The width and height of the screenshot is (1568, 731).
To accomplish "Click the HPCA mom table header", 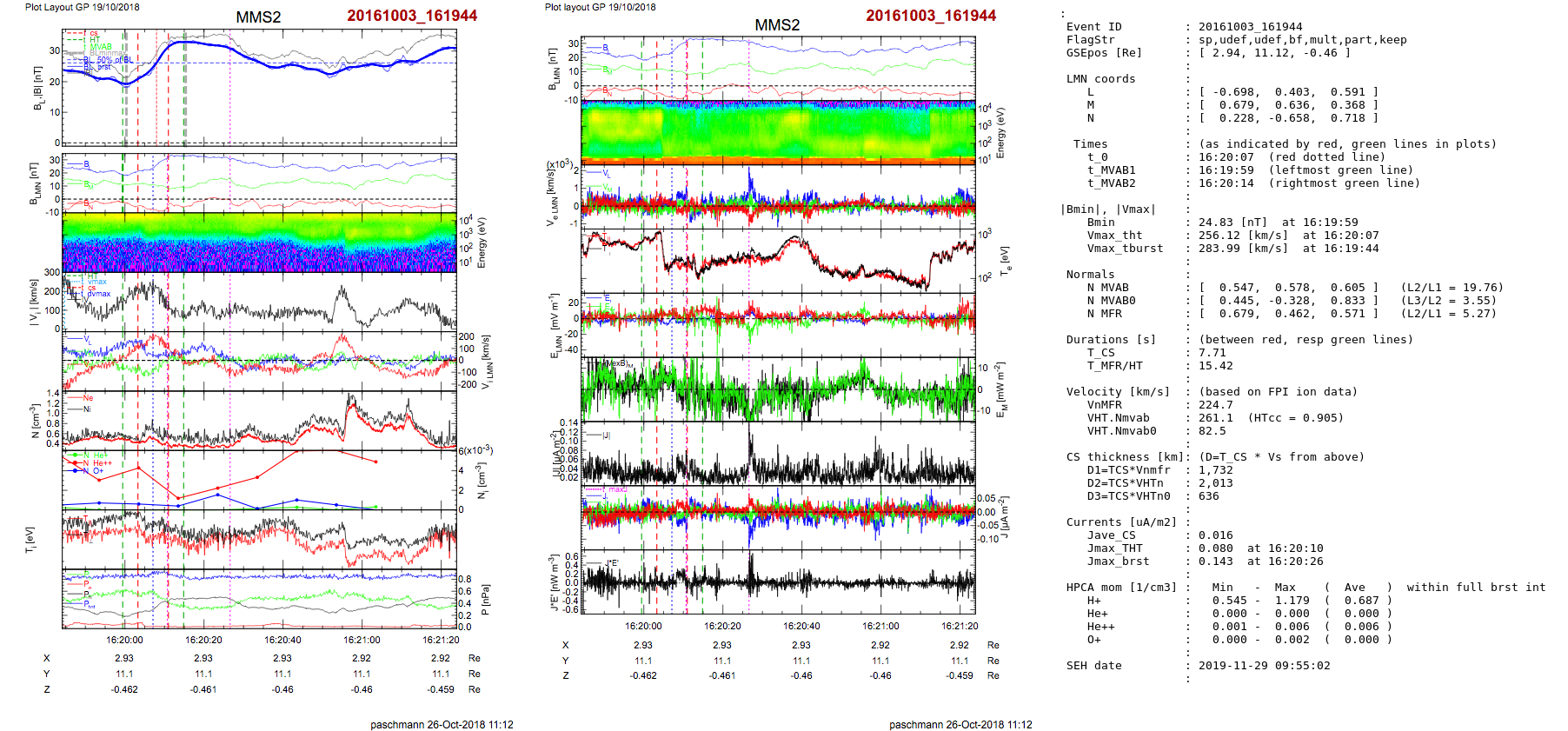I will (x=1121, y=588).
